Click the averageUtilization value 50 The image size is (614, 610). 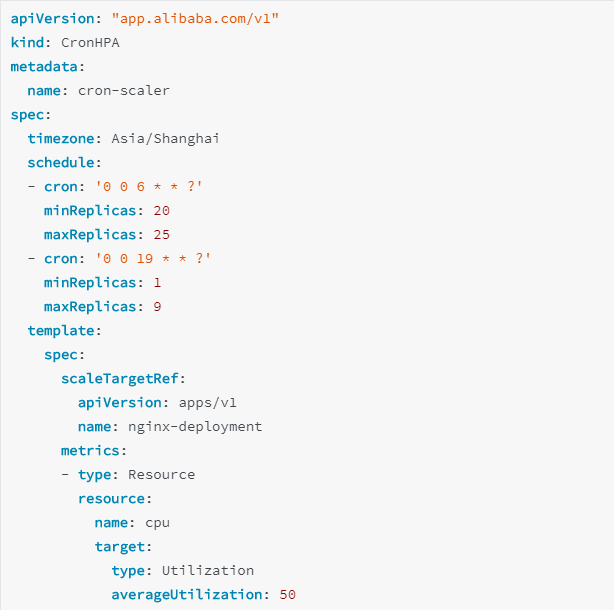click(x=288, y=594)
